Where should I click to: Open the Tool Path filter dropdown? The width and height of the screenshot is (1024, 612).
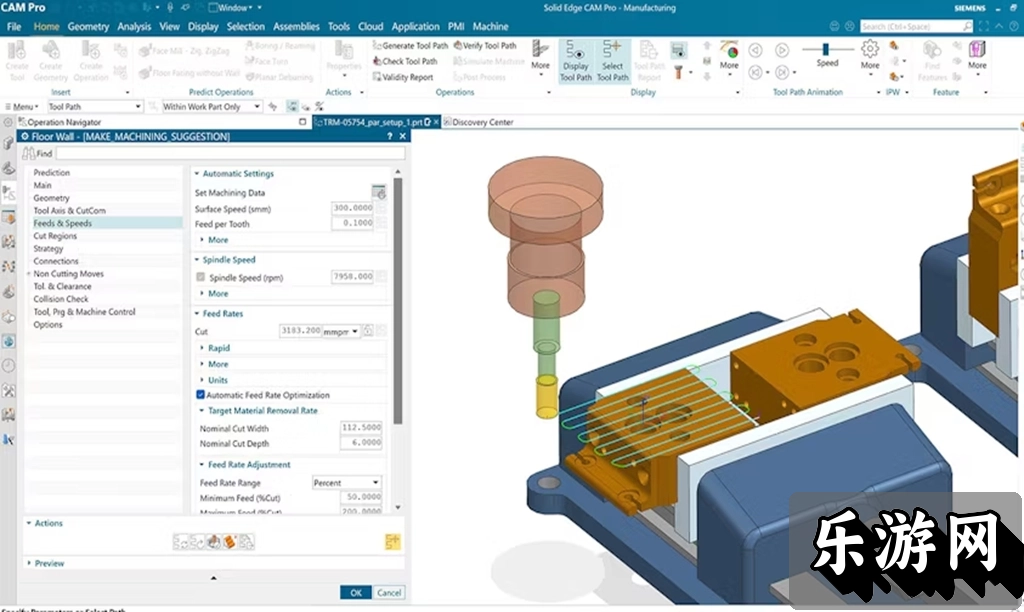(x=94, y=106)
